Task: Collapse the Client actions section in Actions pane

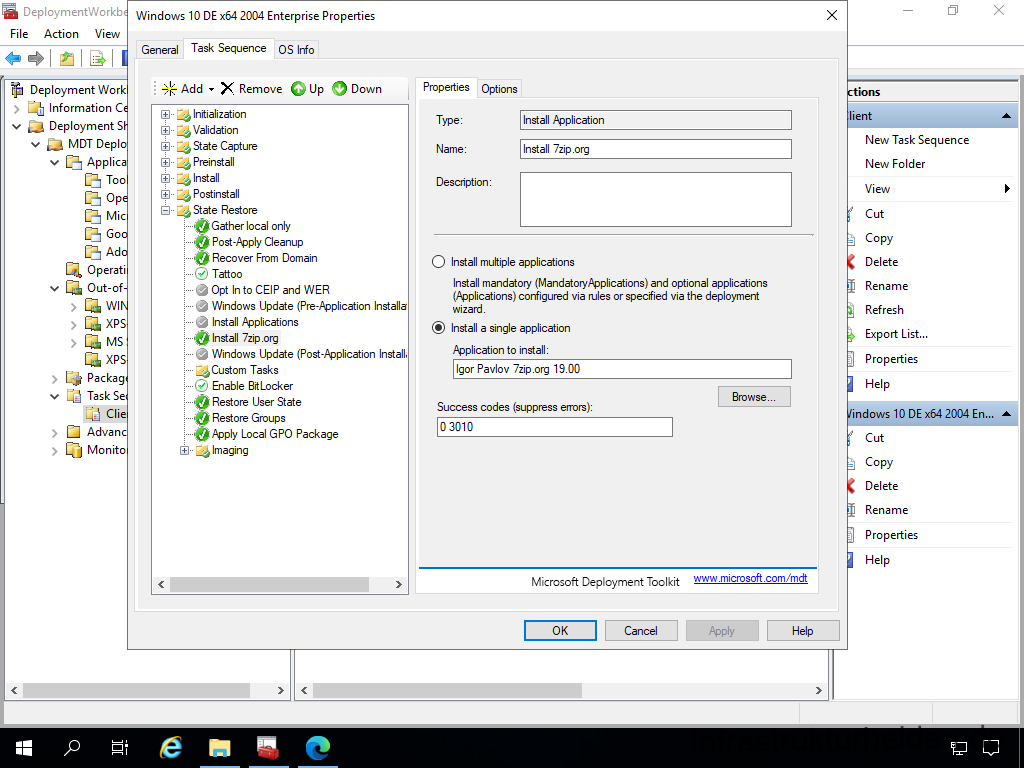Action: [x=1006, y=116]
